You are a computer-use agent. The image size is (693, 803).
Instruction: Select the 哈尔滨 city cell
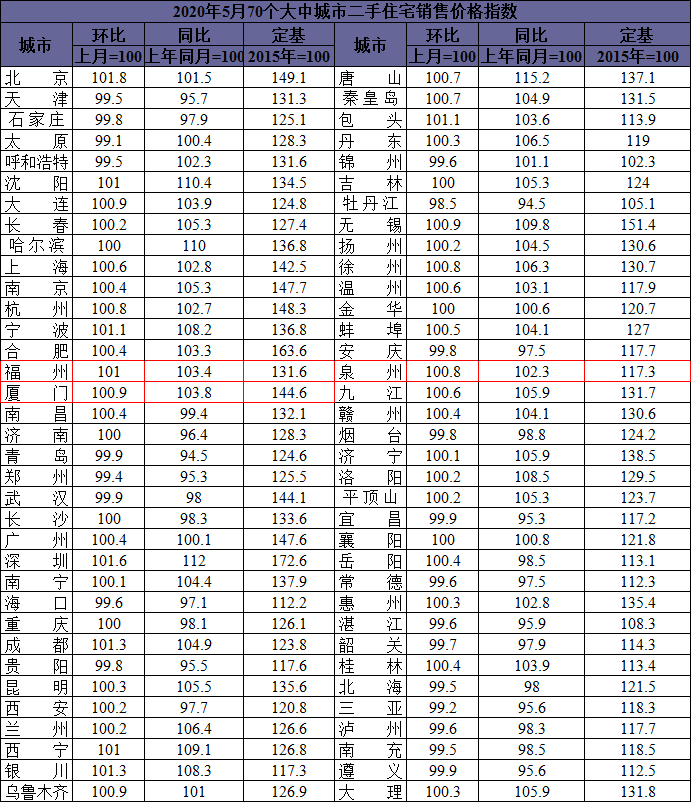click(x=36, y=246)
